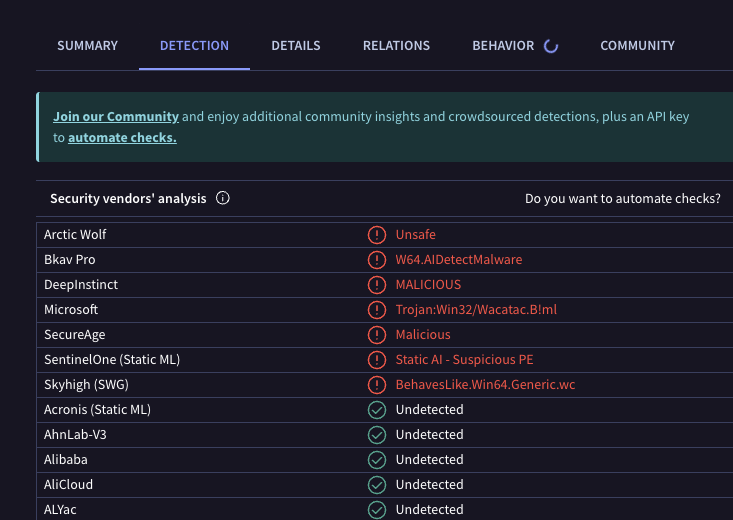
Task: Select the DETECTION tab
Action: (x=194, y=46)
